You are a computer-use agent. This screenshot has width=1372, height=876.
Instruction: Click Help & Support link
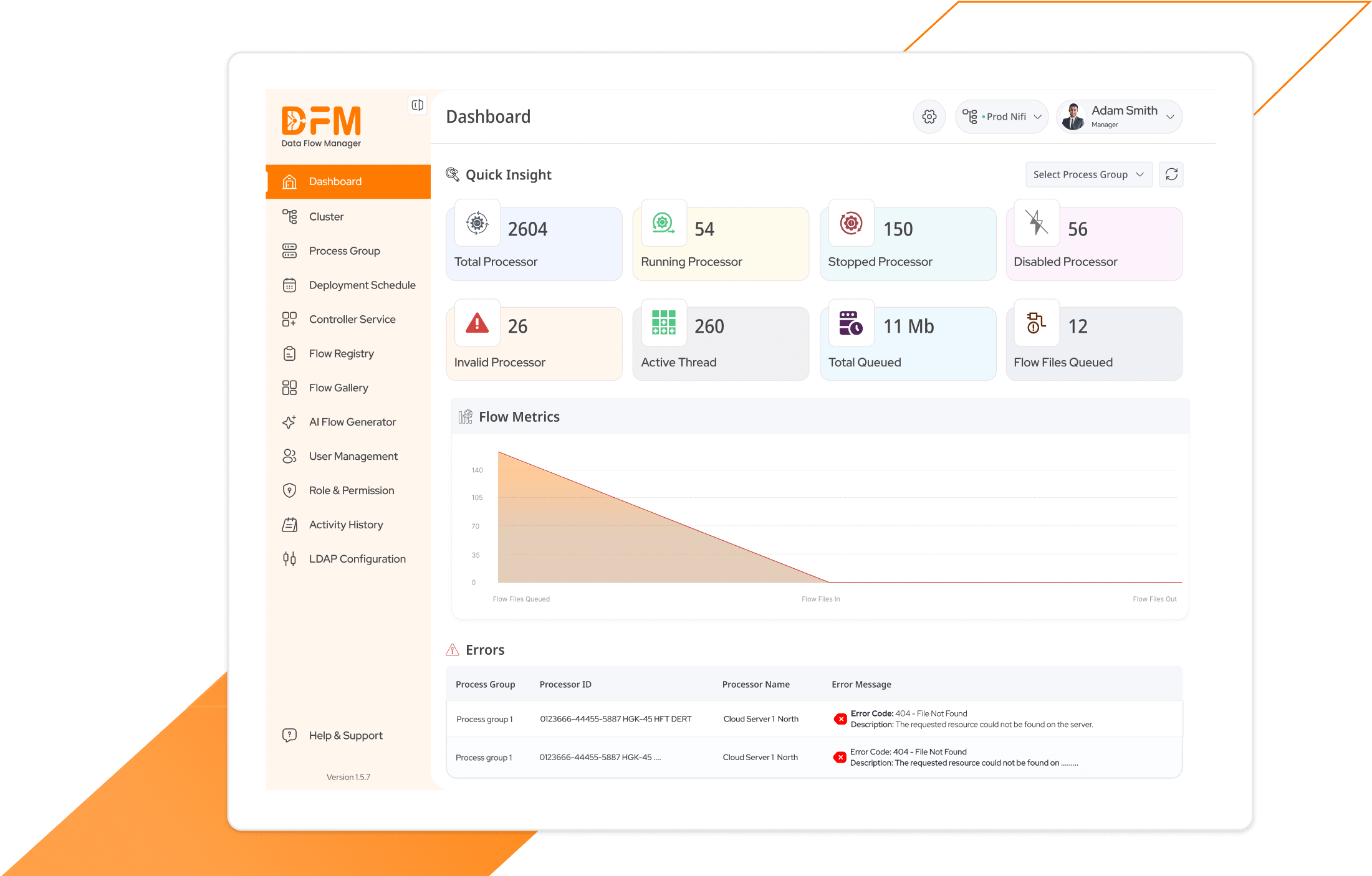pyautogui.click(x=345, y=735)
